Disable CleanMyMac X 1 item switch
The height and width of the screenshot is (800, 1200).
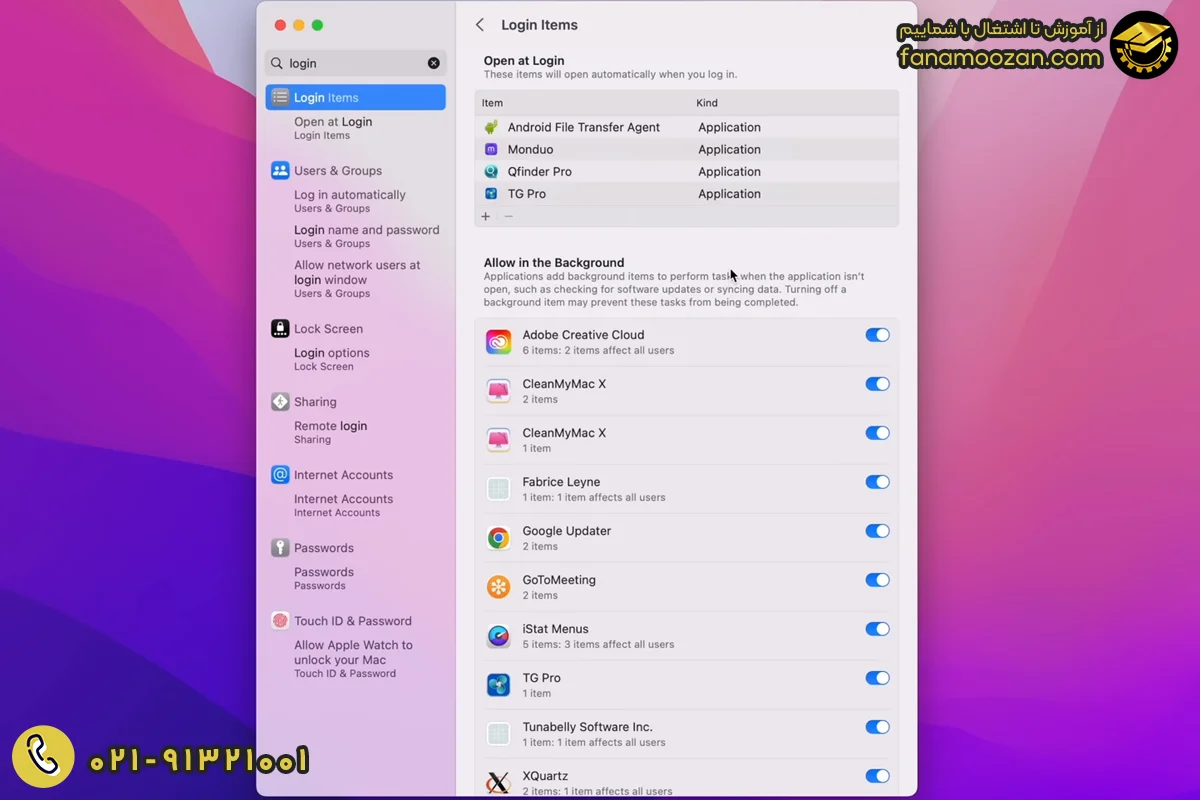coord(877,433)
